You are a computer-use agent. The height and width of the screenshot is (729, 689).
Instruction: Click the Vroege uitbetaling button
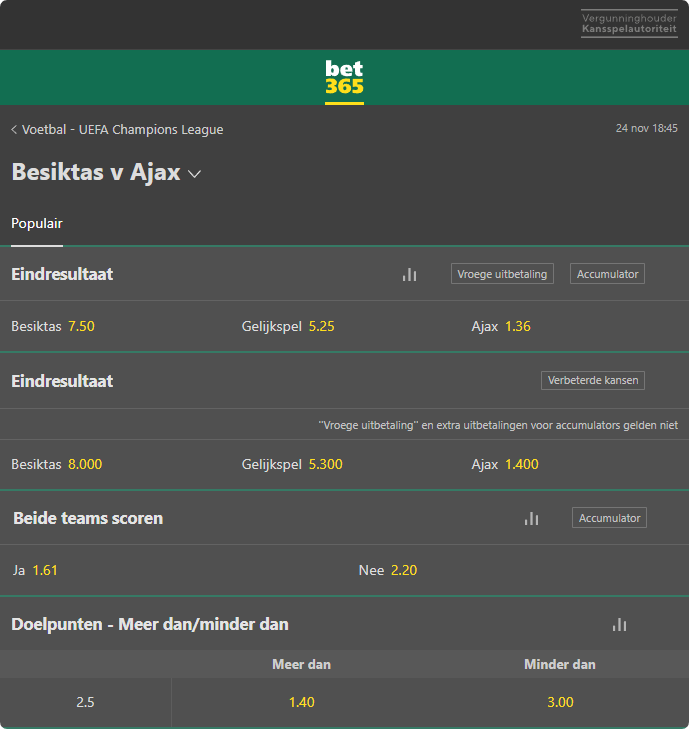click(502, 274)
